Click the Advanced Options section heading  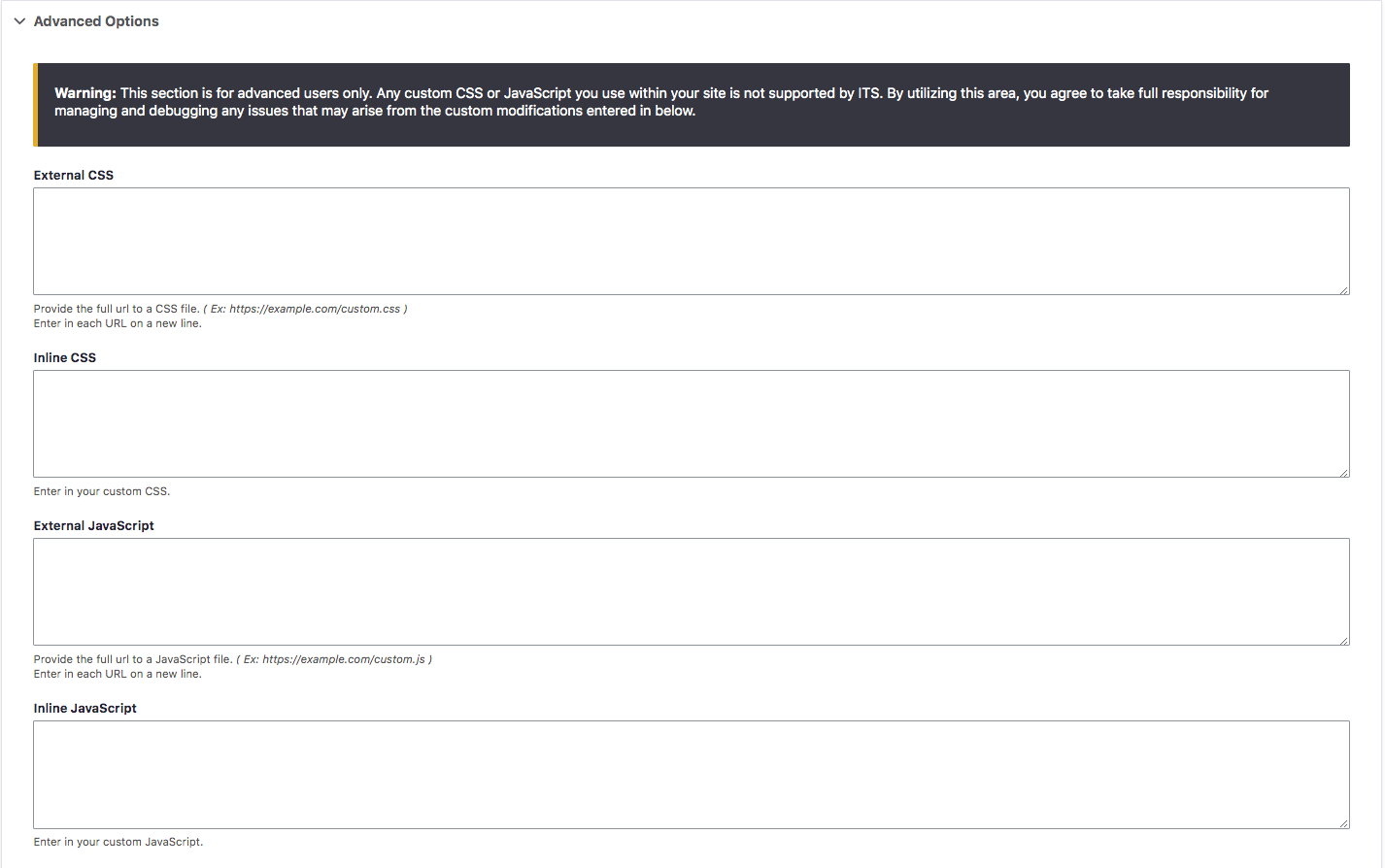(96, 21)
